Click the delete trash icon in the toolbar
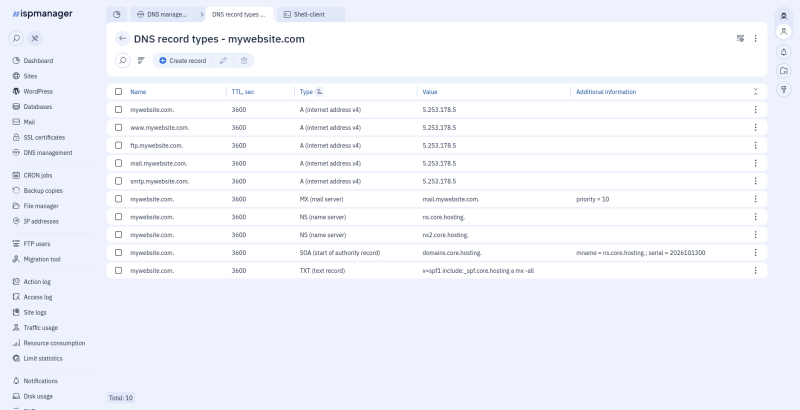 pyautogui.click(x=244, y=60)
